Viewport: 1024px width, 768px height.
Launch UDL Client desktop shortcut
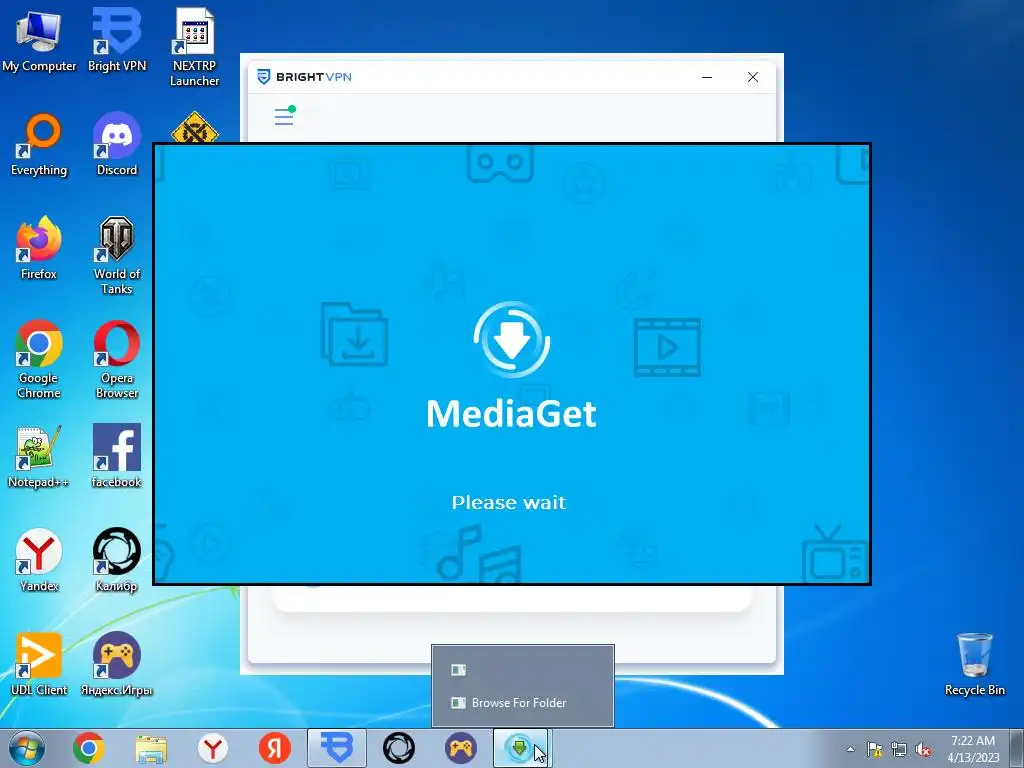pos(39,664)
